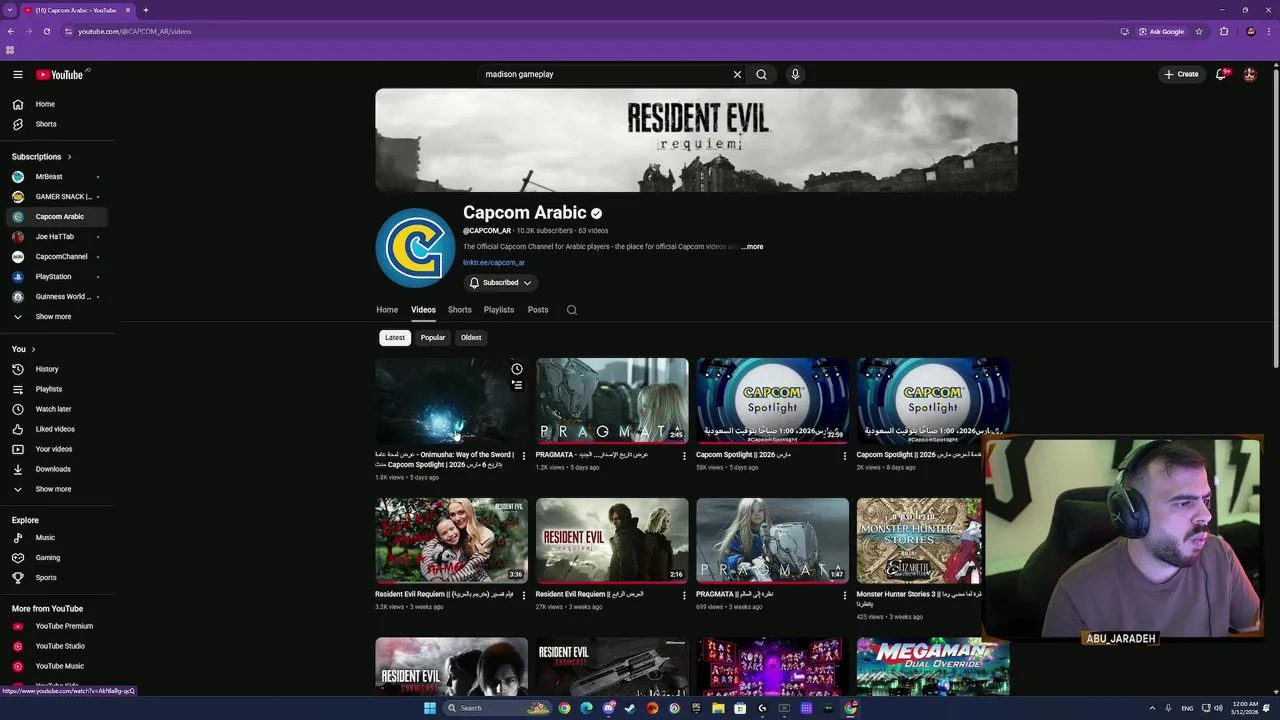The height and width of the screenshot is (720, 1280).
Task: Add Onimusha video to Watch later clock icon
Action: (517, 369)
